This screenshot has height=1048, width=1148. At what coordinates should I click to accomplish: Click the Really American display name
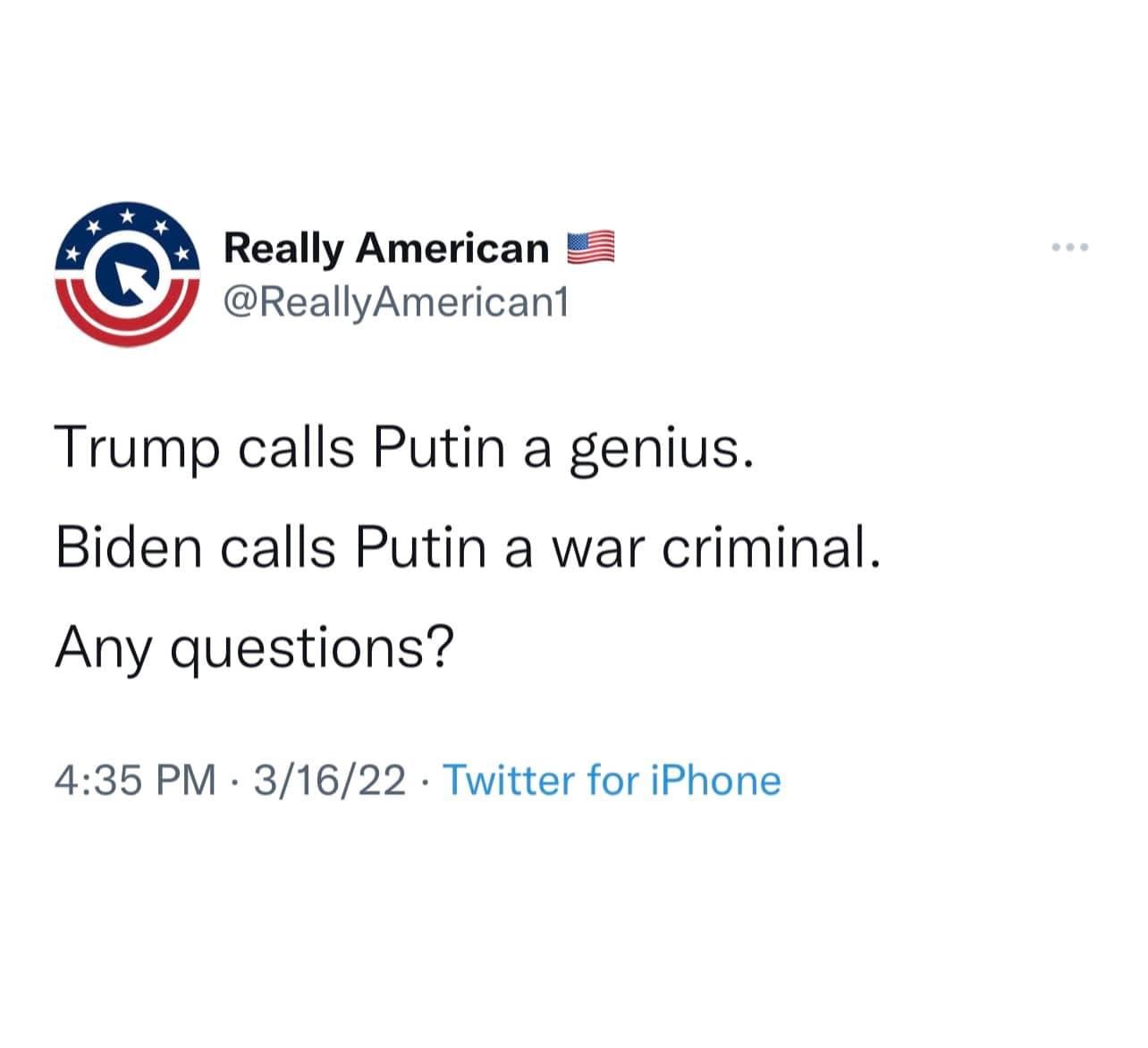click(x=384, y=247)
